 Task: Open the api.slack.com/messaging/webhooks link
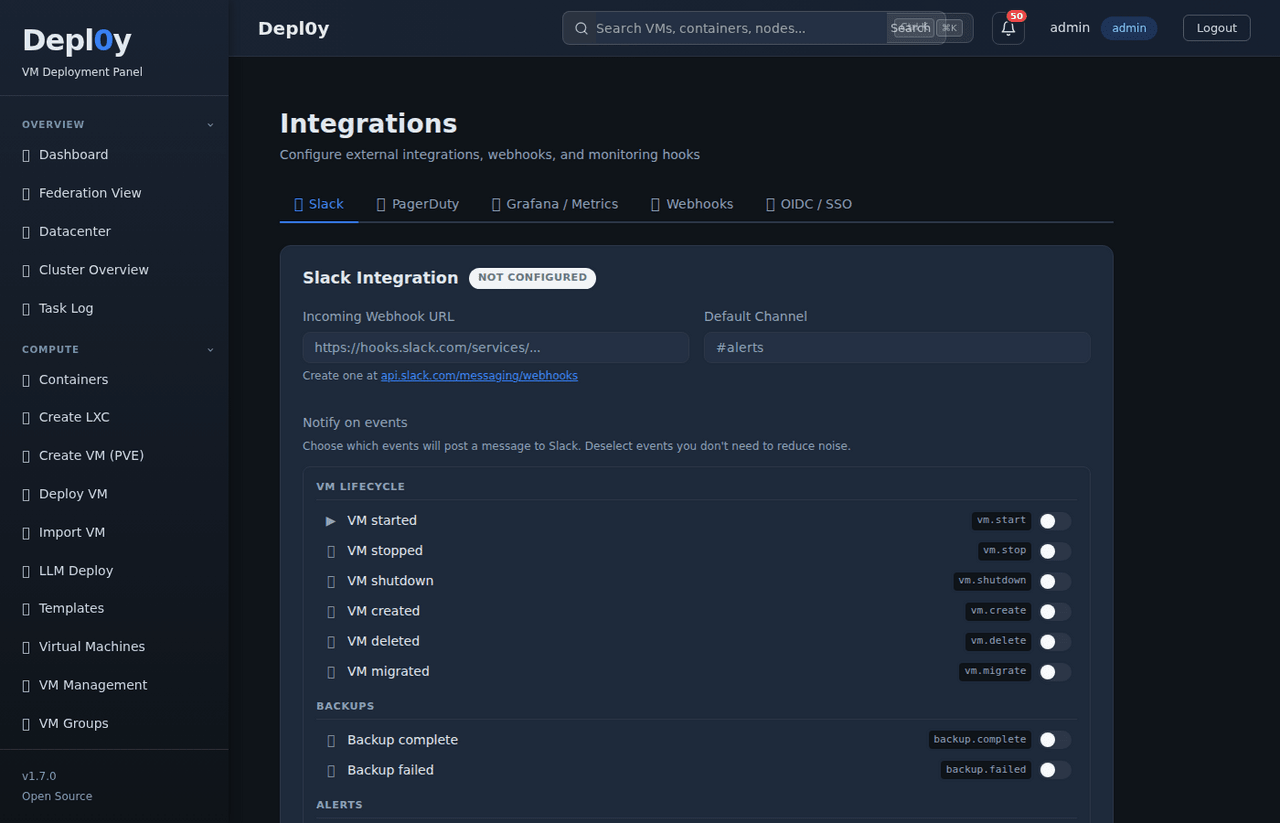479,376
